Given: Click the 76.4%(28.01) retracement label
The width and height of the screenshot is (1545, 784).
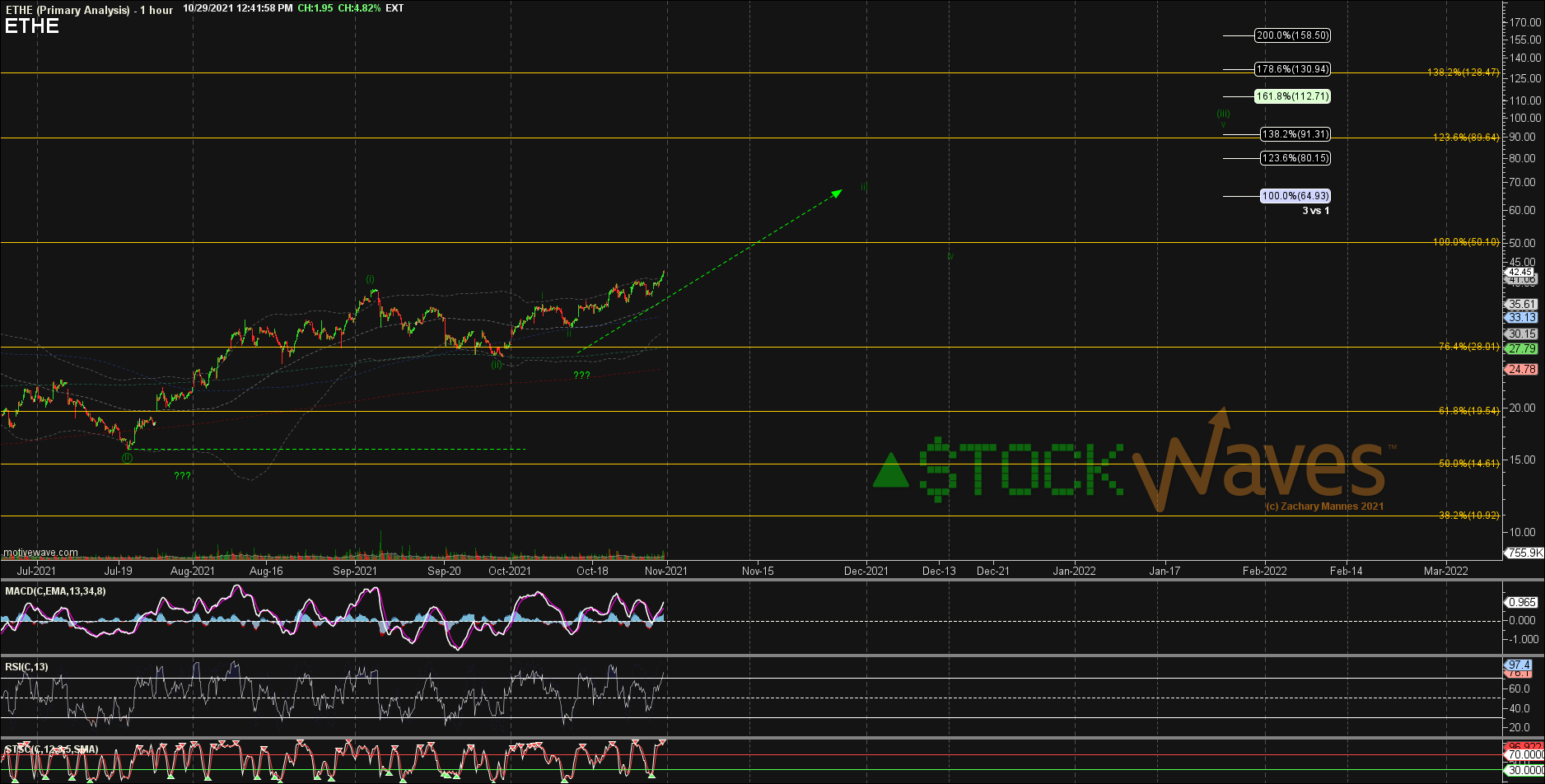Looking at the screenshot, I should [1468, 347].
